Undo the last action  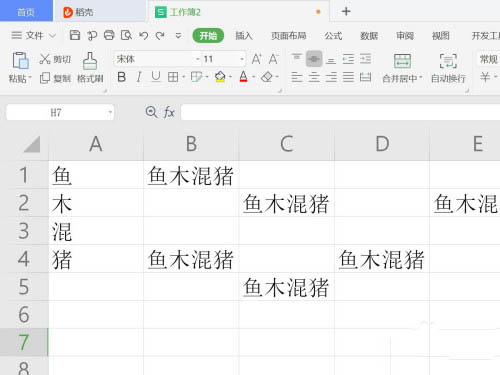(x=144, y=35)
